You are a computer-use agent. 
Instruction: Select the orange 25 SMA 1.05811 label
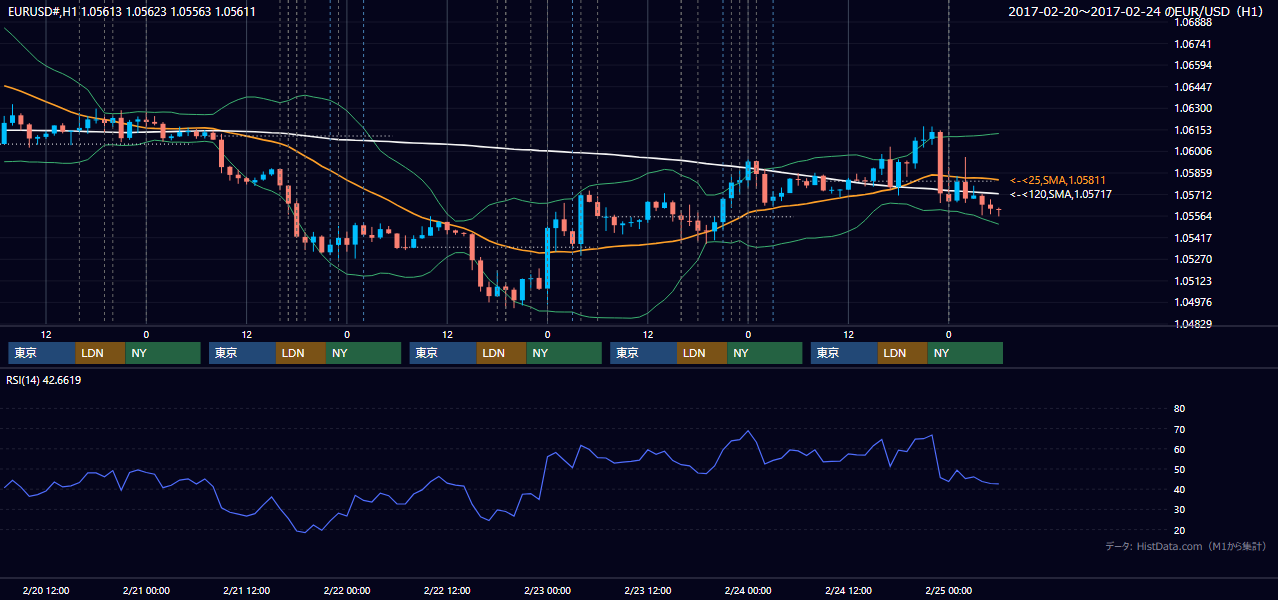click(x=1060, y=180)
